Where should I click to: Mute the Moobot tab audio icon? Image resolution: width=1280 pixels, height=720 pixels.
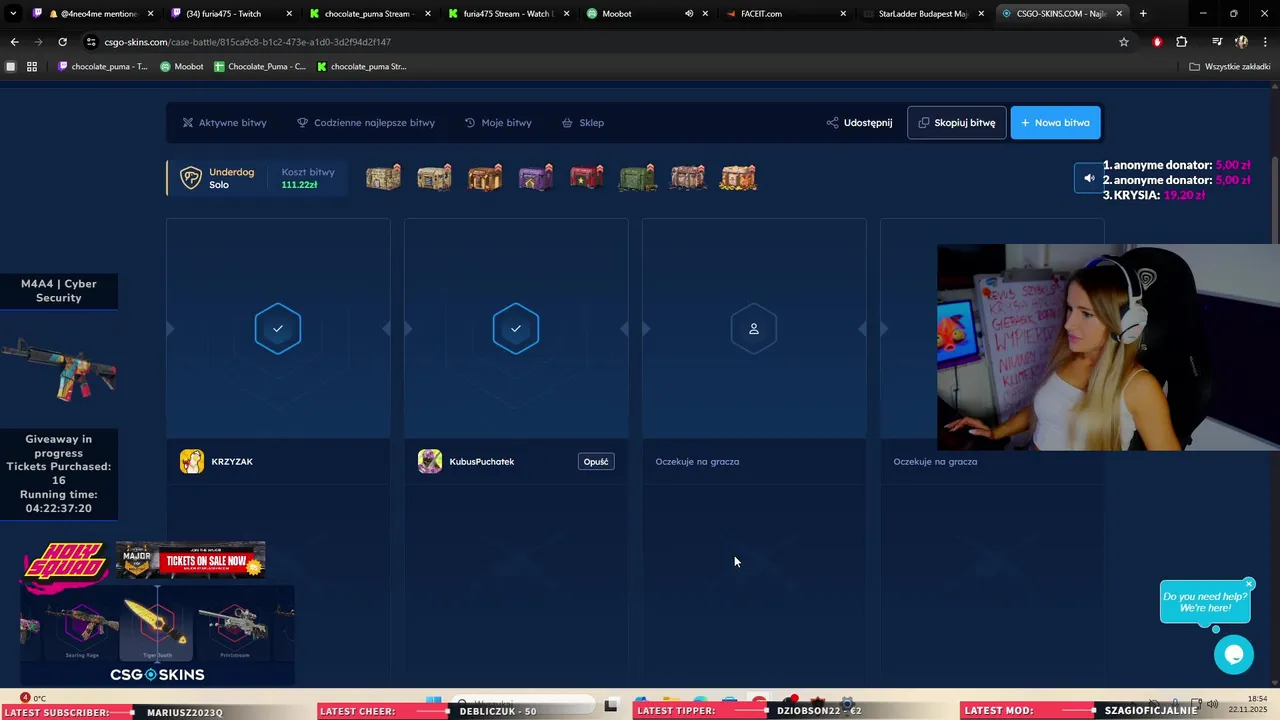point(689,14)
